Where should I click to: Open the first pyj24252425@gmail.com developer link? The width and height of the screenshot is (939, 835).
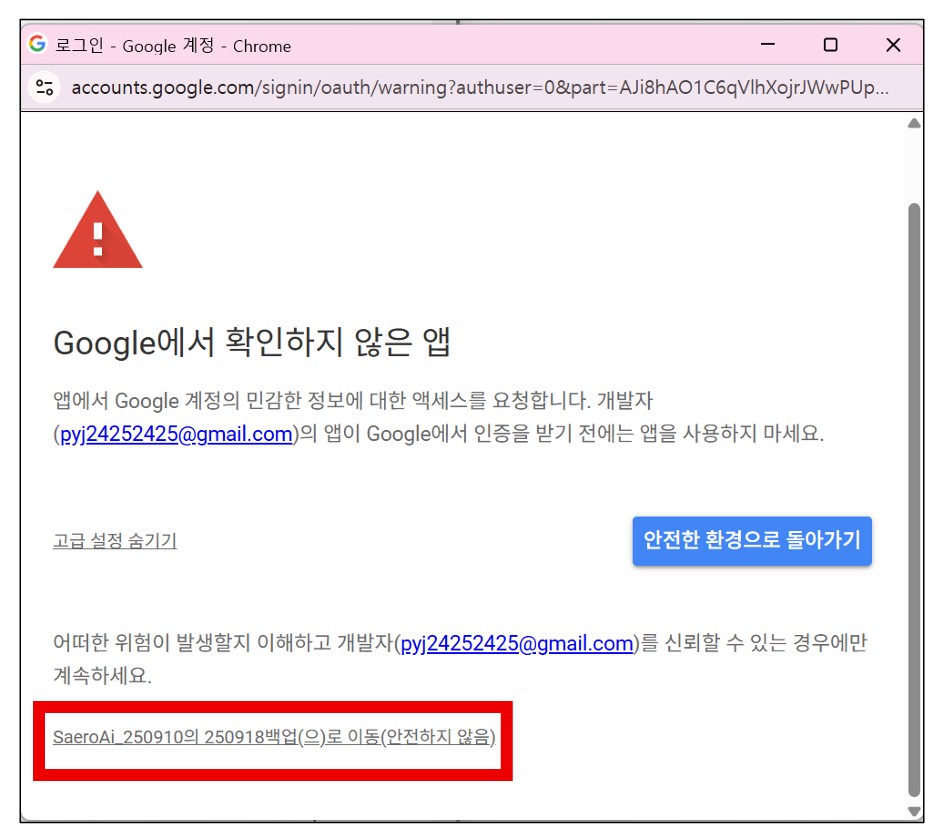pos(176,434)
